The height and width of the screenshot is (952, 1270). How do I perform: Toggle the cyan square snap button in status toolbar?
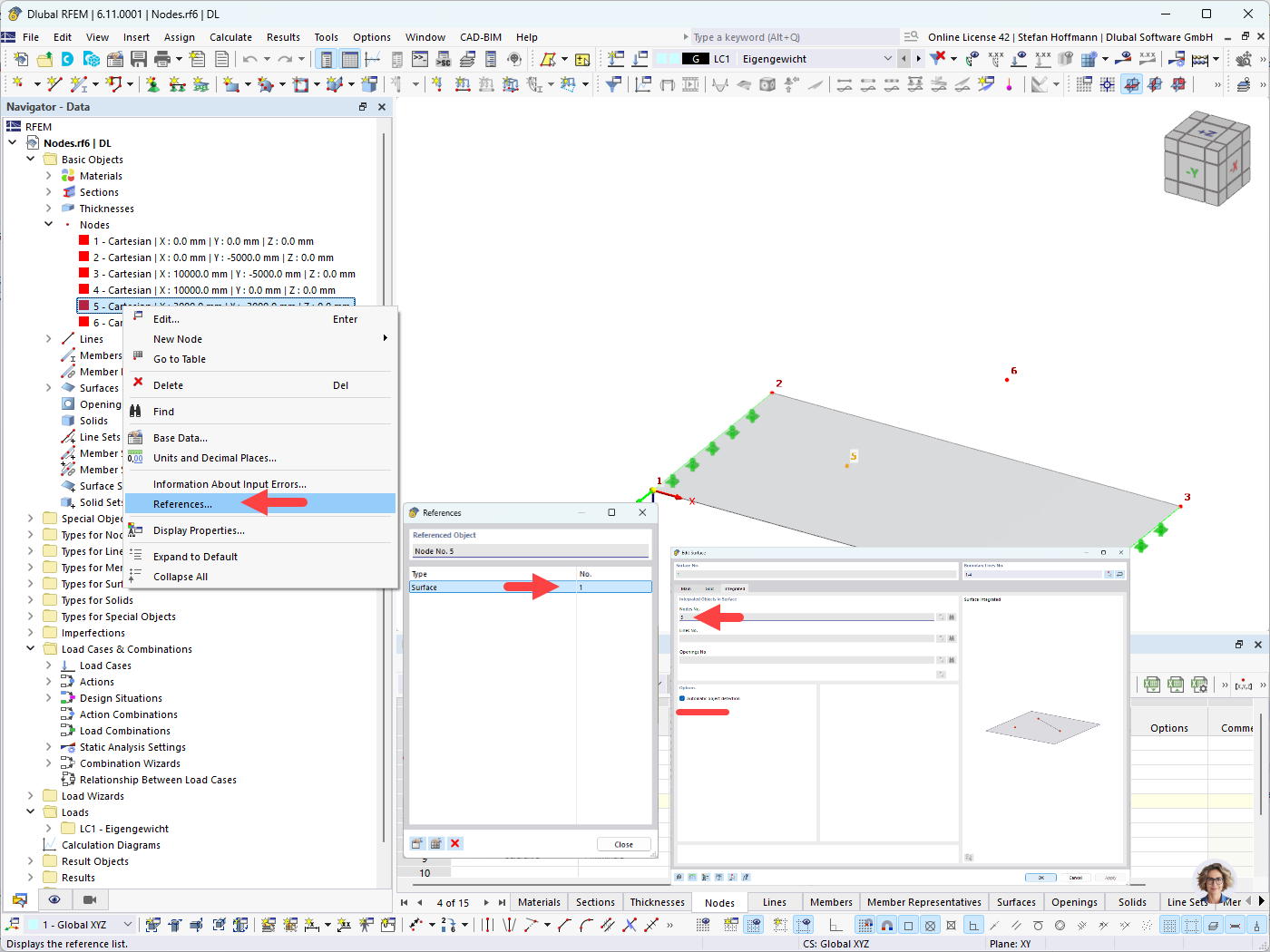coord(908,926)
